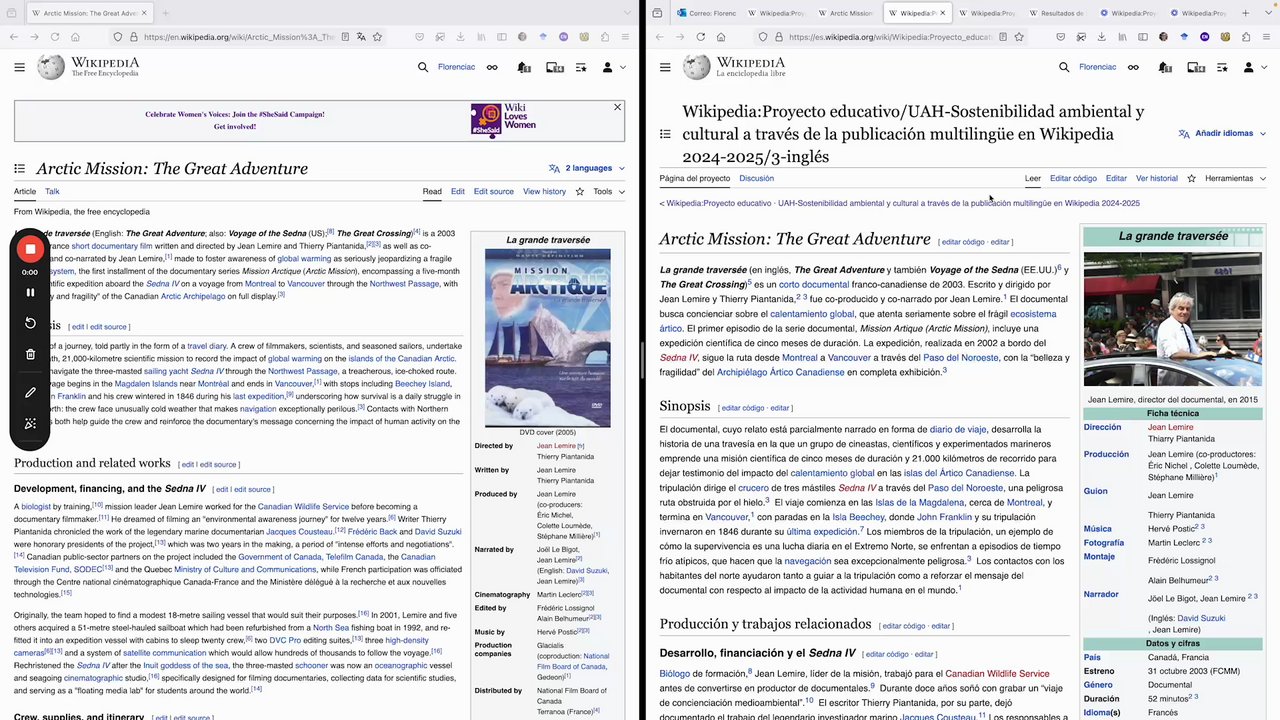The height and width of the screenshot is (720, 1280).
Task: Open the search icon on English Wikipedia
Action: click(x=423, y=67)
